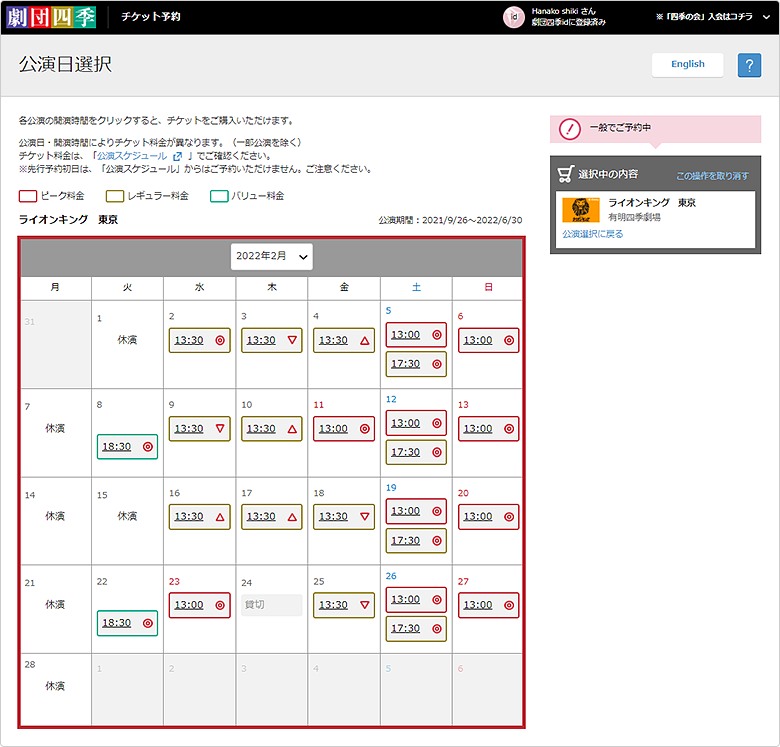Select the 17:30 show on Saturday February 5
The width and height of the screenshot is (780, 747).
click(416, 364)
